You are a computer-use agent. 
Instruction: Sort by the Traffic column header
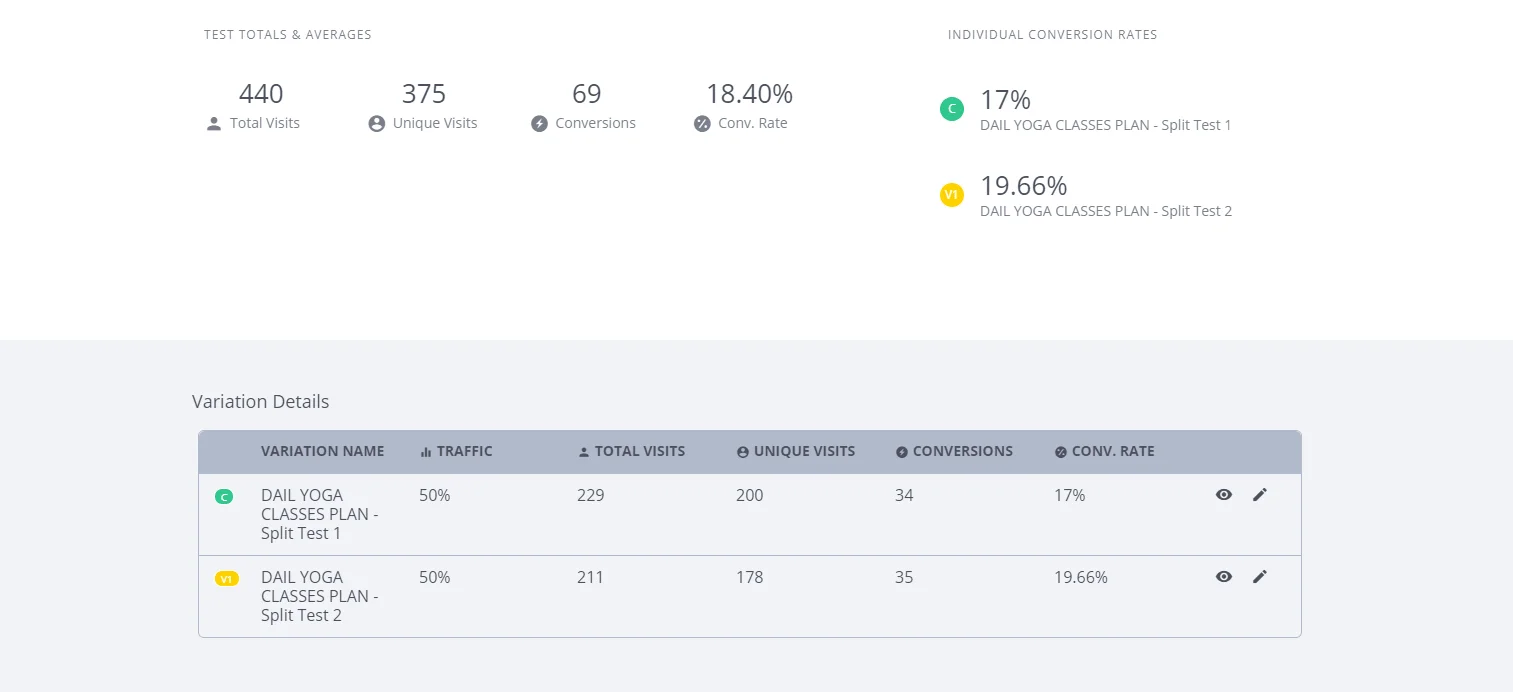456,452
